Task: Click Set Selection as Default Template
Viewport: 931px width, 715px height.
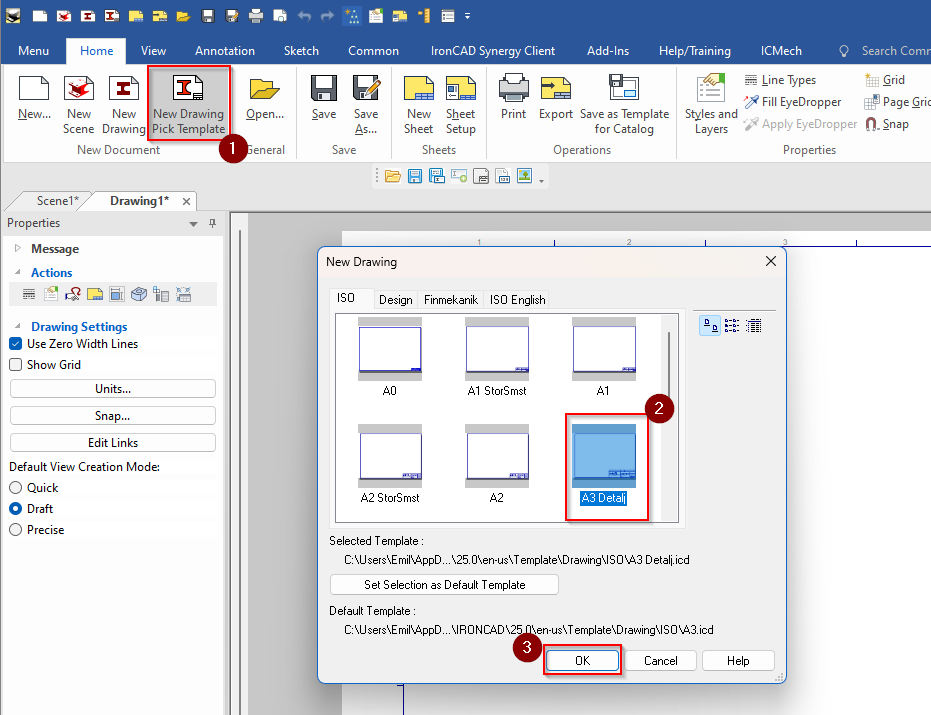Action: [x=444, y=584]
